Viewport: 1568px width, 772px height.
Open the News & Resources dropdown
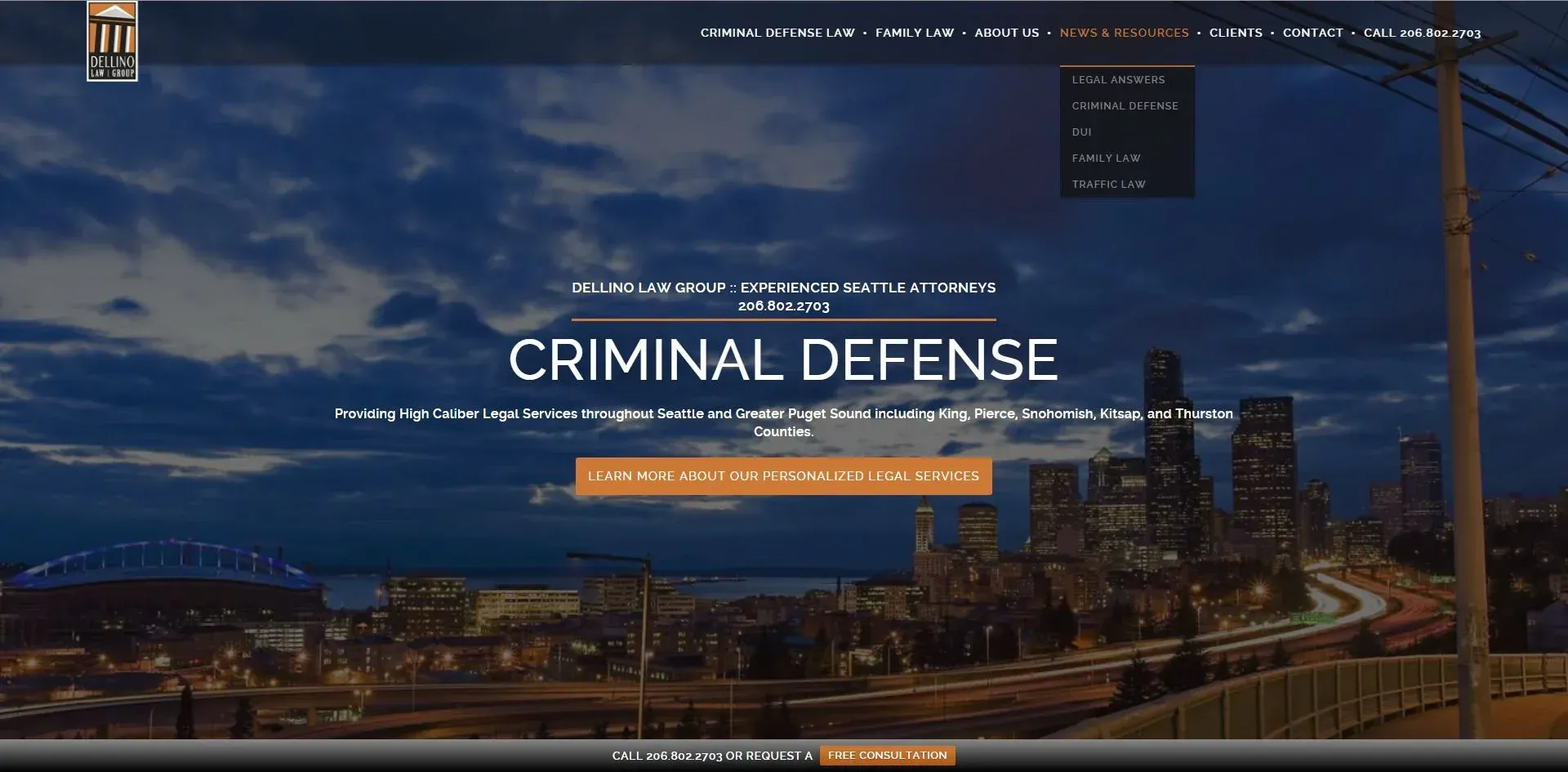(x=1125, y=33)
